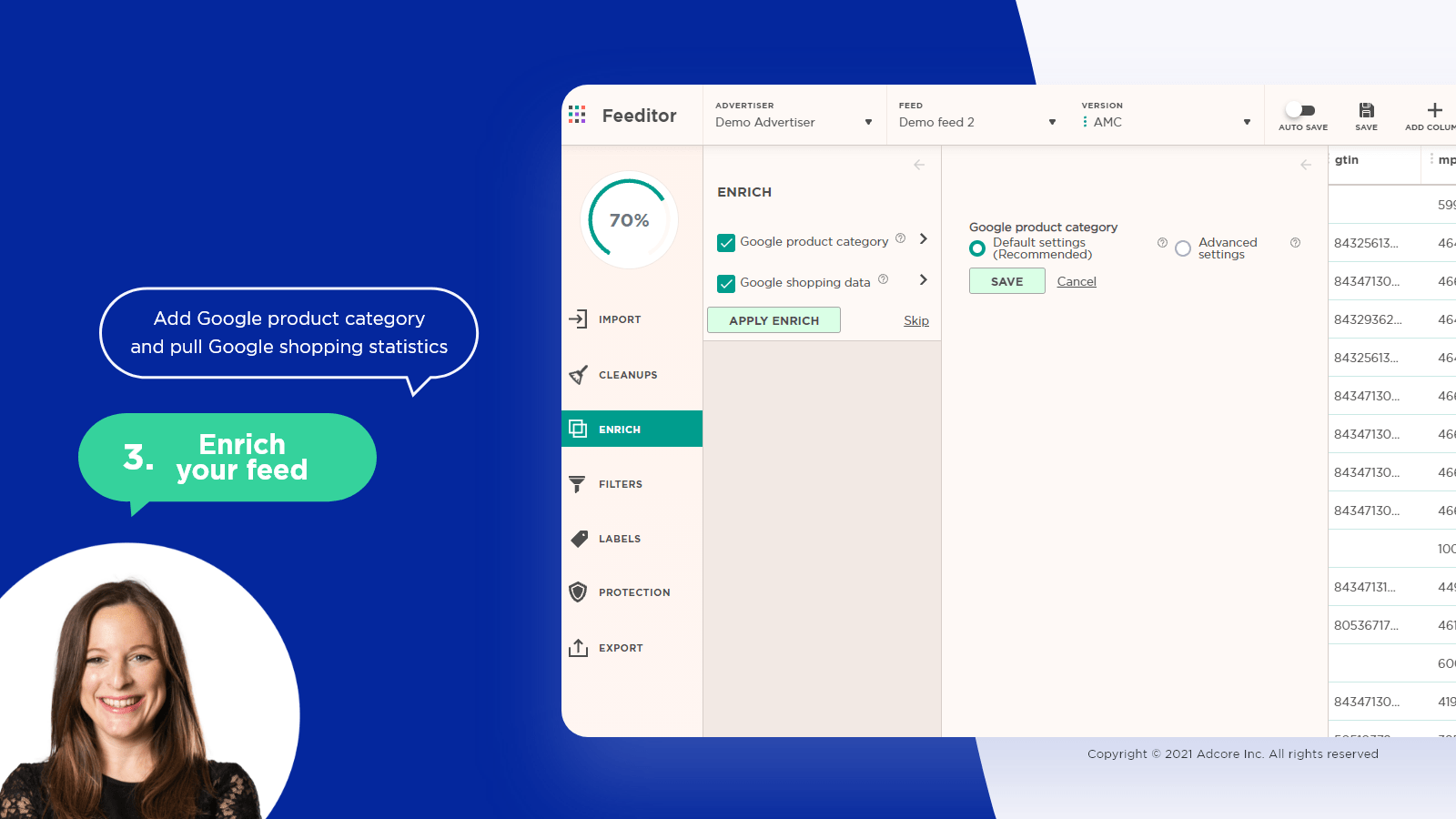Open the Advertiser dropdown
The image size is (1456, 819).
pyautogui.click(x=794, y=122)
